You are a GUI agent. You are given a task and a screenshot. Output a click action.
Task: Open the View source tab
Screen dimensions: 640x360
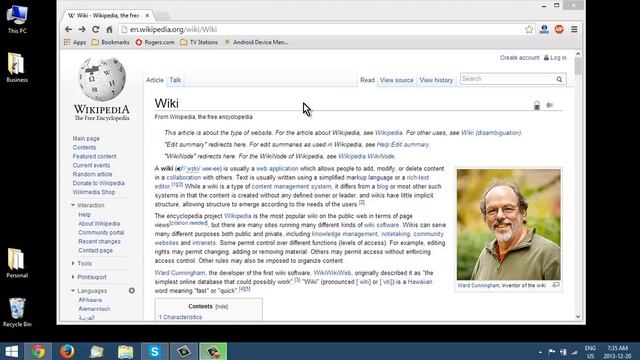pyautogui.click(x=397, y=80)
